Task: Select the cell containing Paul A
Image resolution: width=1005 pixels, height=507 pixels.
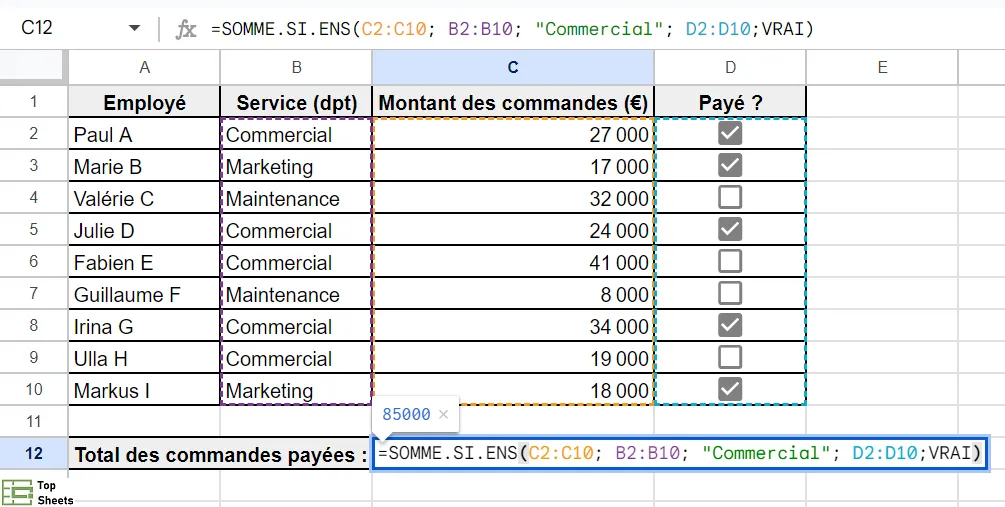Action: point(144,134)
